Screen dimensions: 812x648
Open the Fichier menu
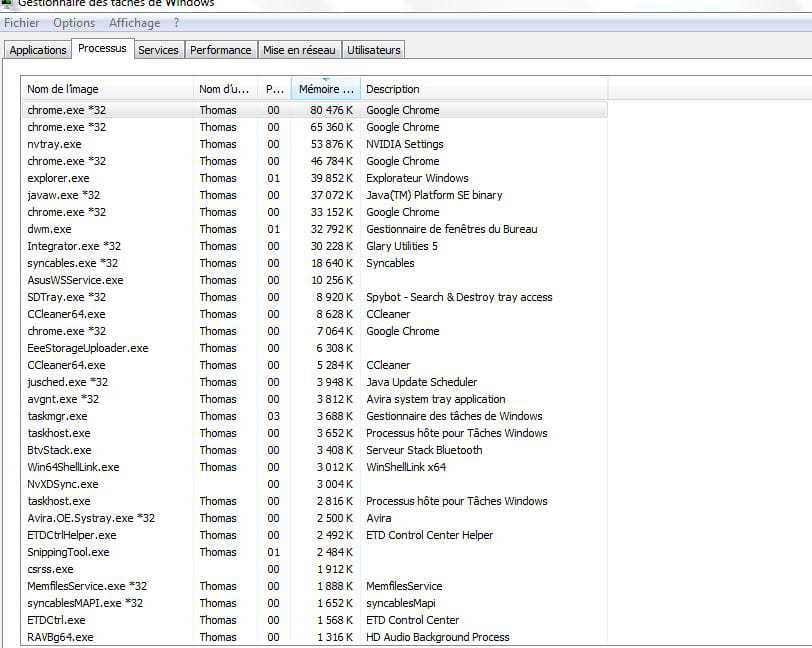pos(22,23)
